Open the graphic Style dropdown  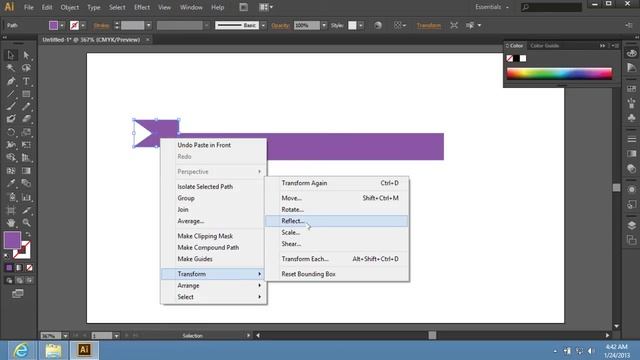click(x=361, y=25)
